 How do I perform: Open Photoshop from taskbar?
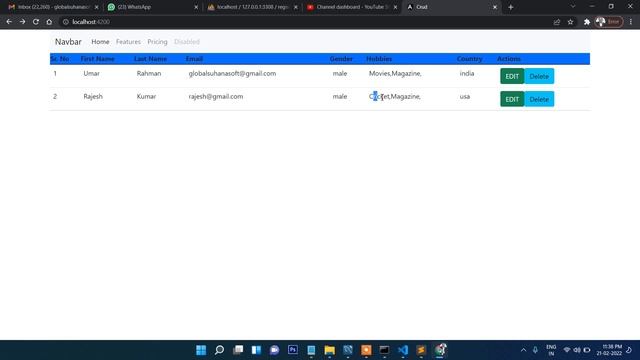(x=293, y=350)
